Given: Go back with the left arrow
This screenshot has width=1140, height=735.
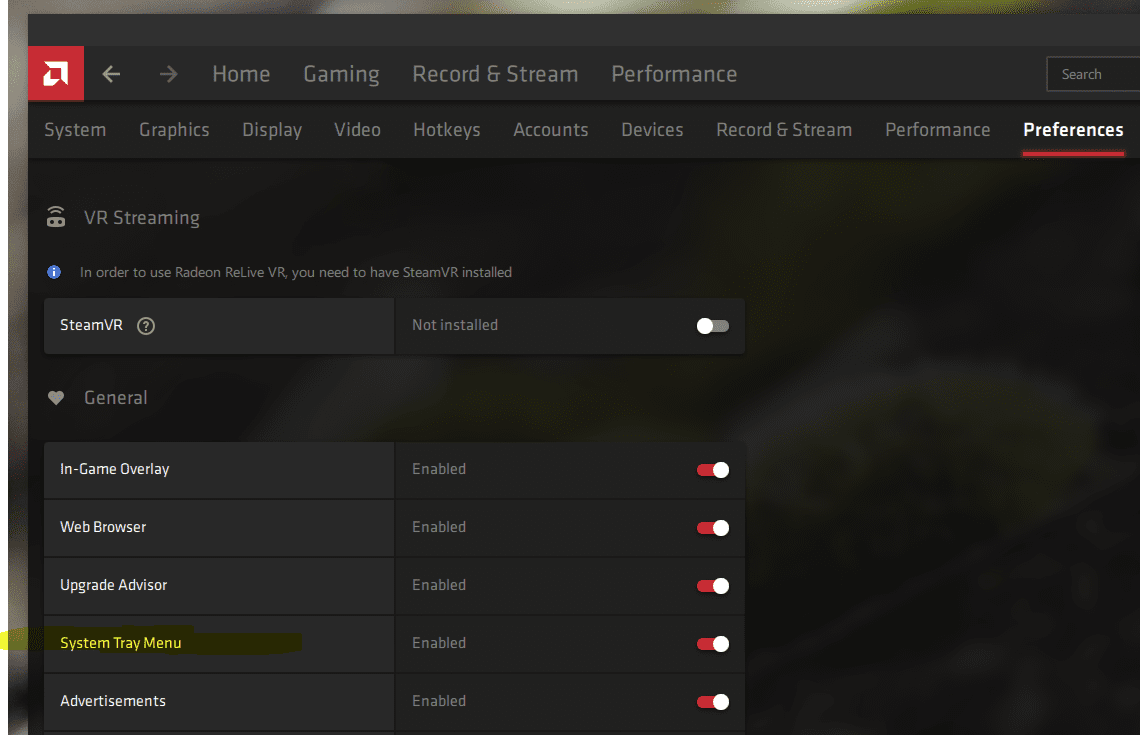Looking at the screenshot, I should coord(111,74).
